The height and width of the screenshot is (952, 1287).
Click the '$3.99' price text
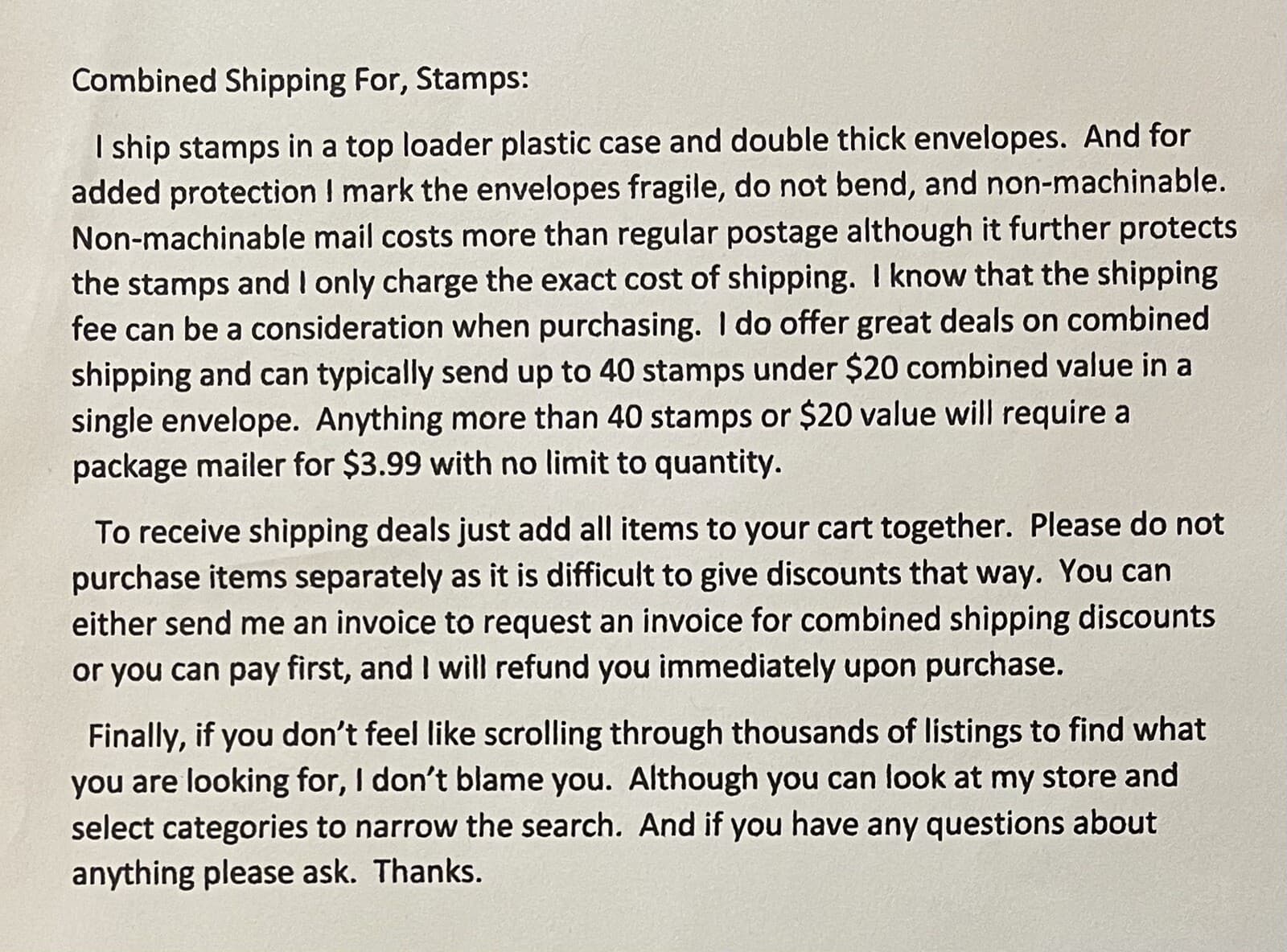click(x=382, y=466)
